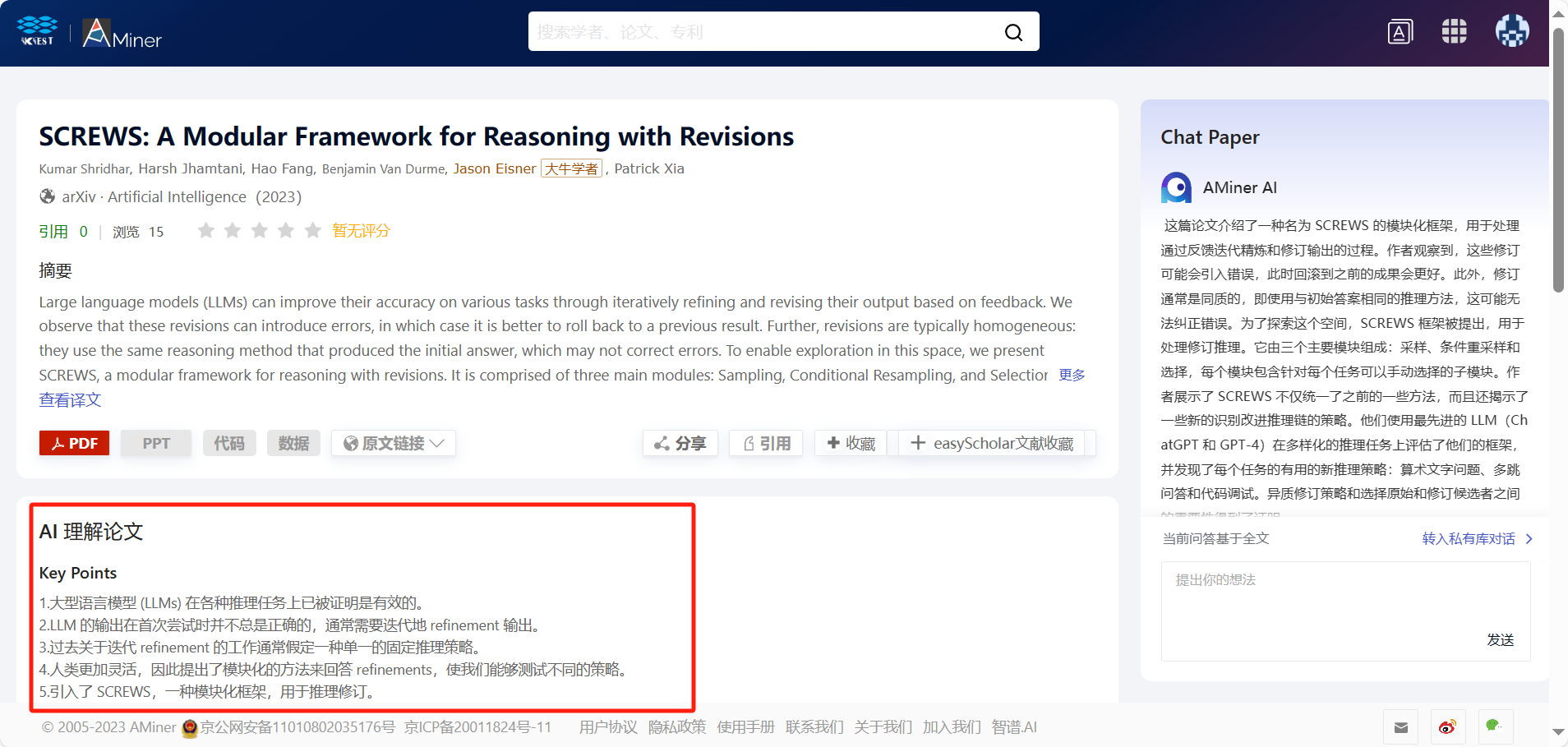The image size is (1568, 747).
Task: Open the WeChat icon in footer
Action: (x=1493, y=726)
